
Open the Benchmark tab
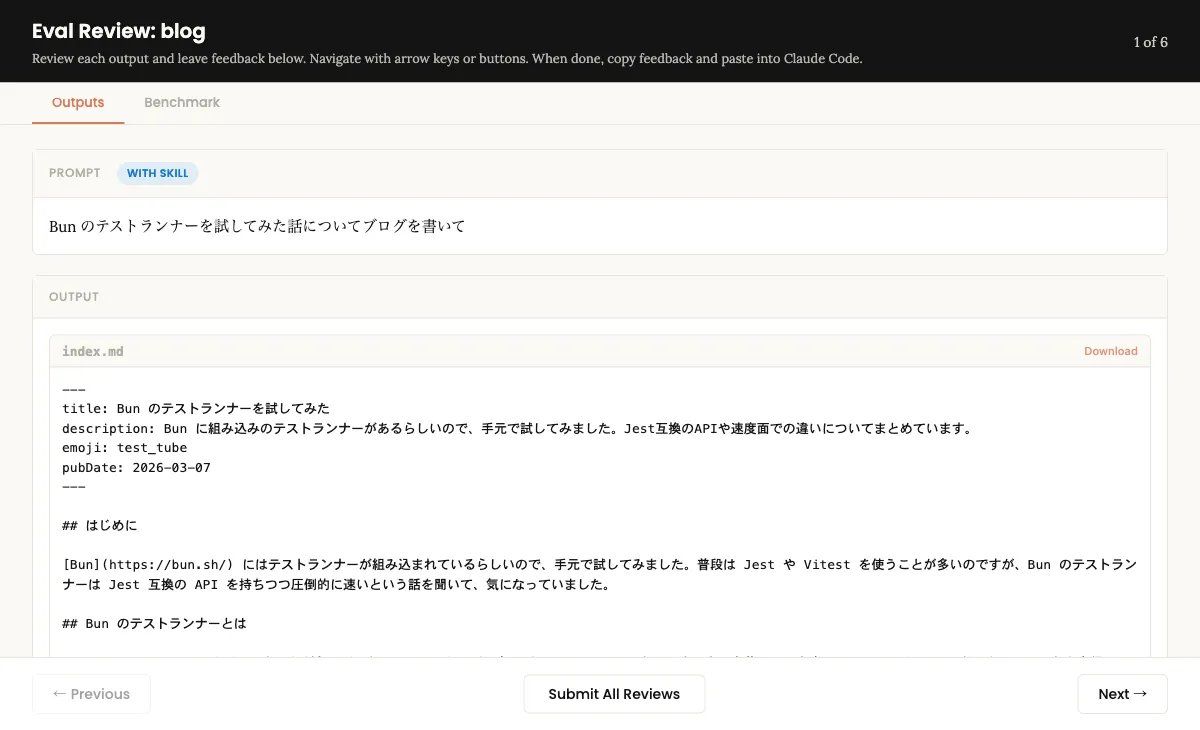(x=182, y=102)
